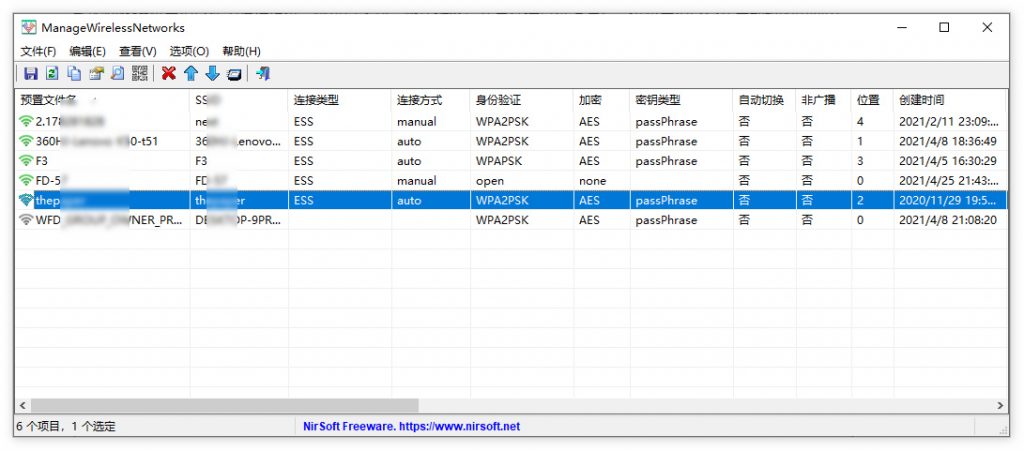Open the 选项(O) menu
The width and height of the screenshot is (1024, 451).
189,51
